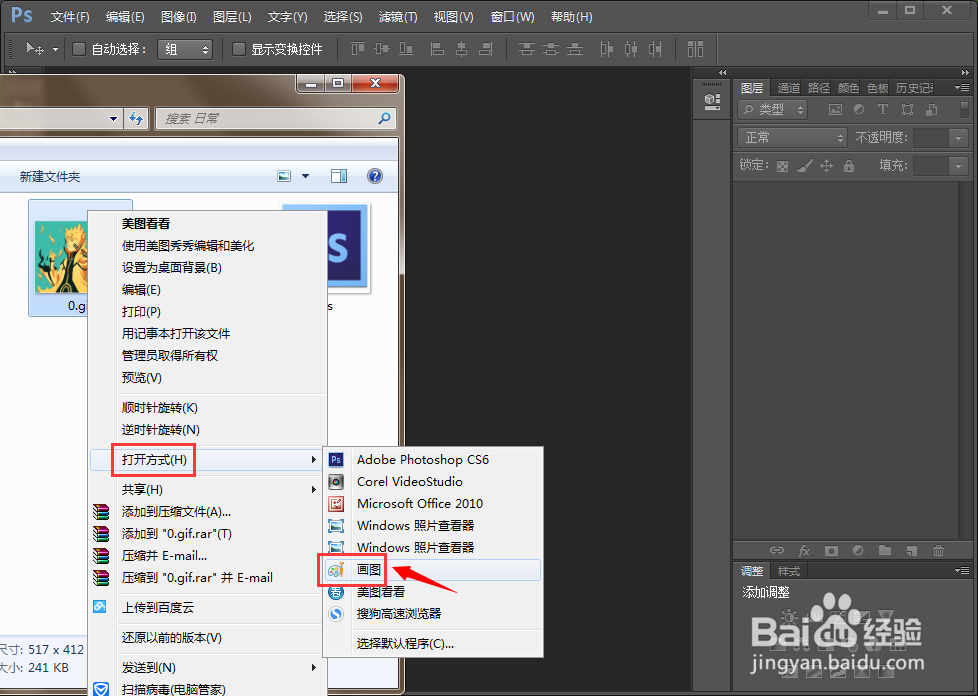This screenshot has width=978, height=696.
Task: Click the 新建文件夹 button in Explorer
Action: (50, 177)
